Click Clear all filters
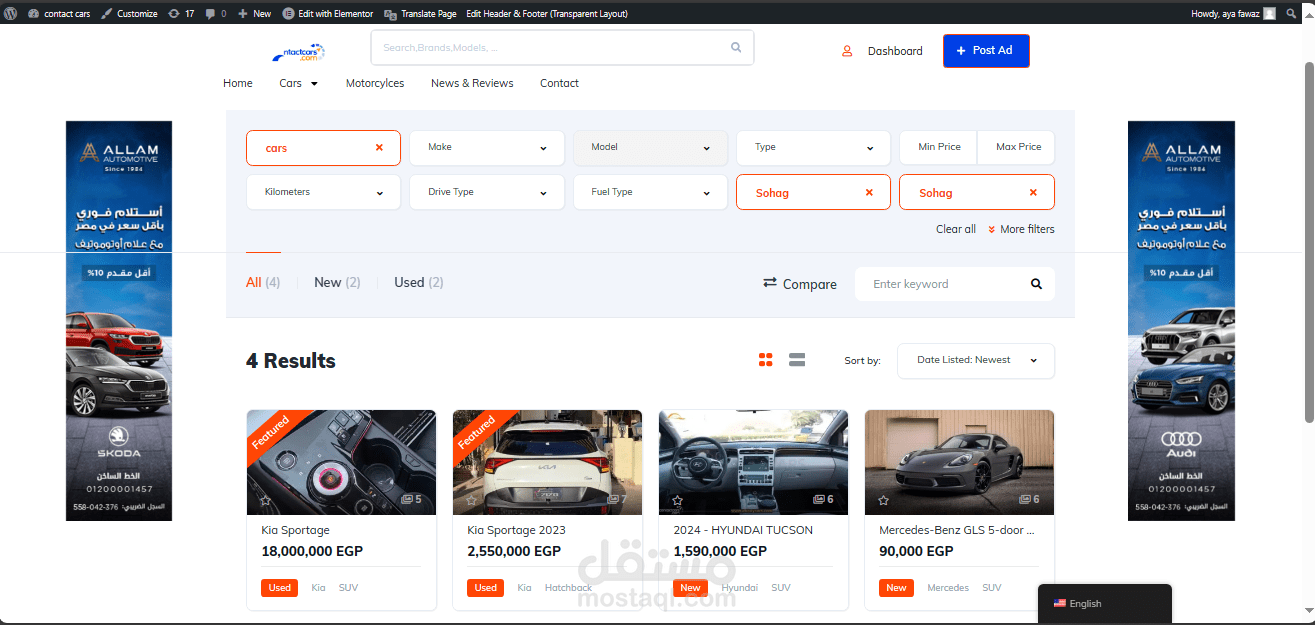 point(956,229)
